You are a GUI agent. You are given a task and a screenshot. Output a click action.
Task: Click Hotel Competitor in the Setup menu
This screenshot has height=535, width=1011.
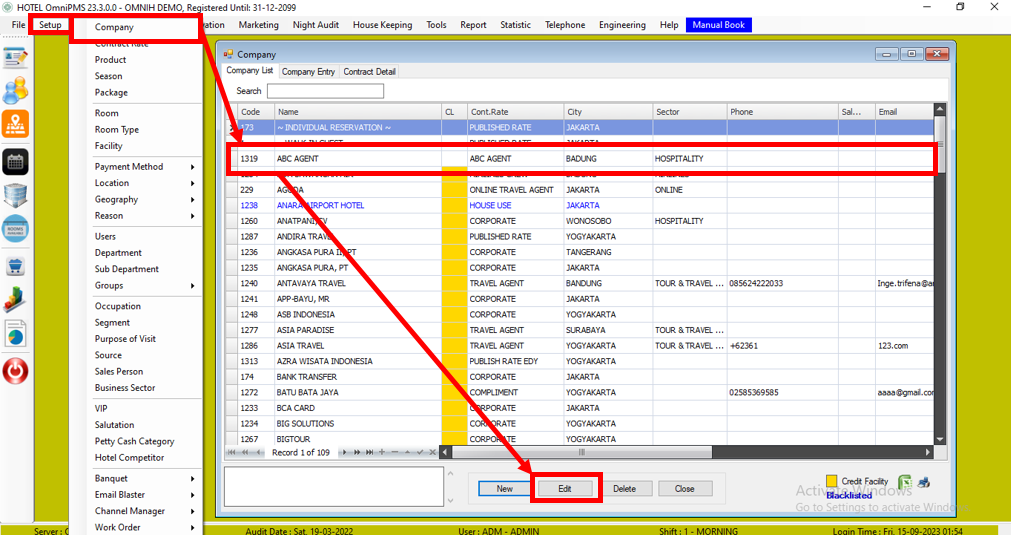click(130, 458)
